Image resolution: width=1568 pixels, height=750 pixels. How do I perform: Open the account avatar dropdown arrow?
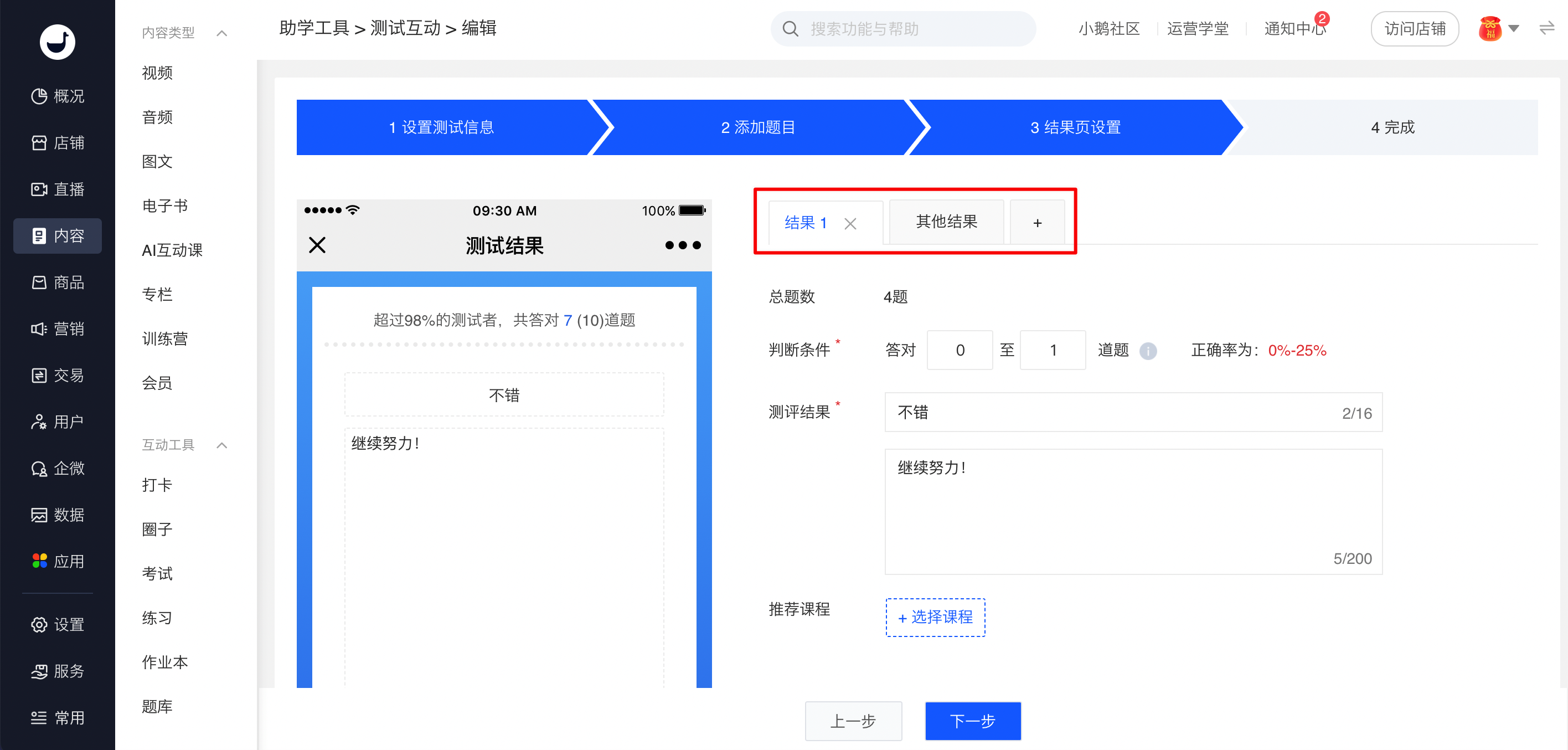pyautogui.click(x=1514, y=28)
